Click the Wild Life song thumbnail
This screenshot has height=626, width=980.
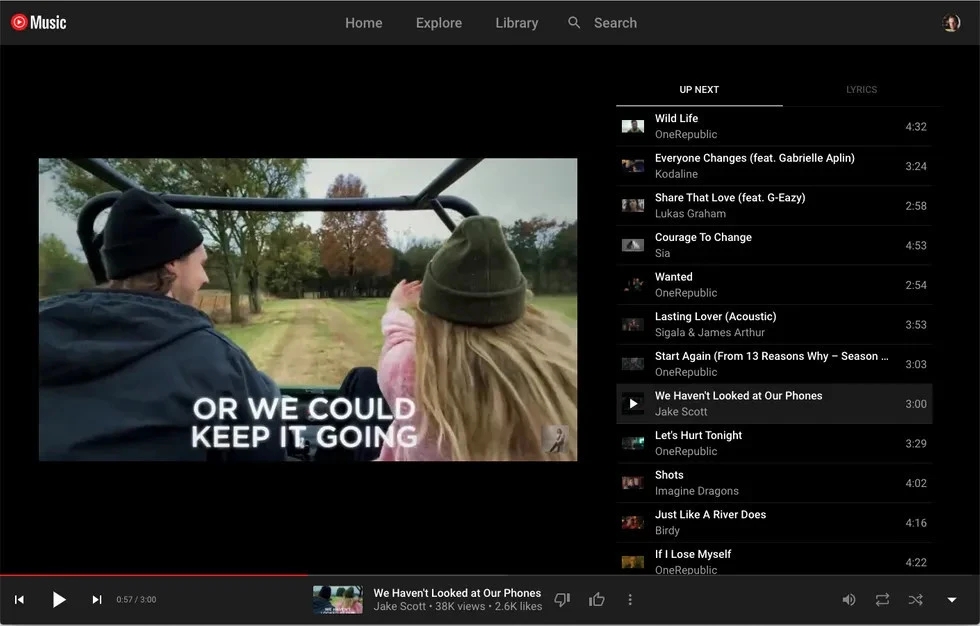[632, 127]
